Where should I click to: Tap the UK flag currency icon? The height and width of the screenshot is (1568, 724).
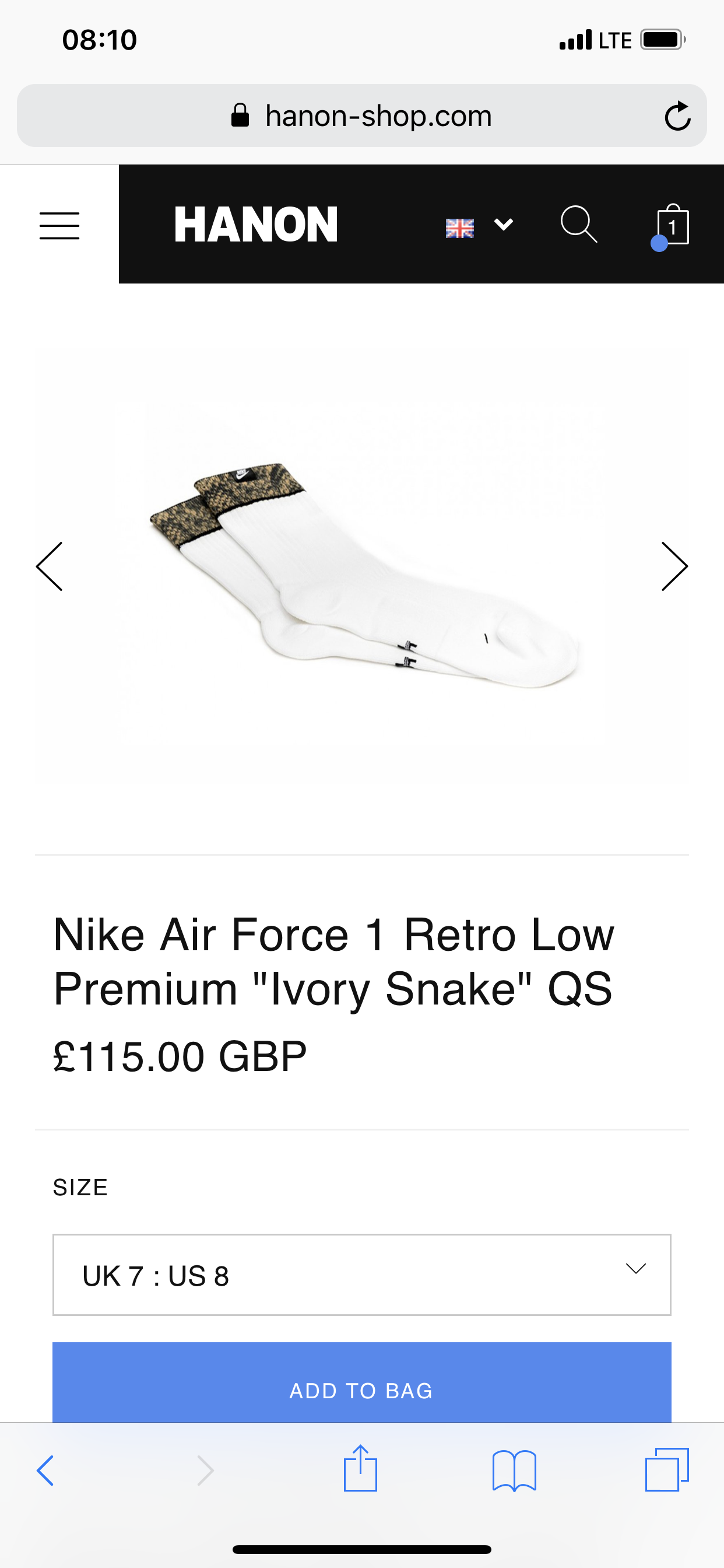[459, 228]
